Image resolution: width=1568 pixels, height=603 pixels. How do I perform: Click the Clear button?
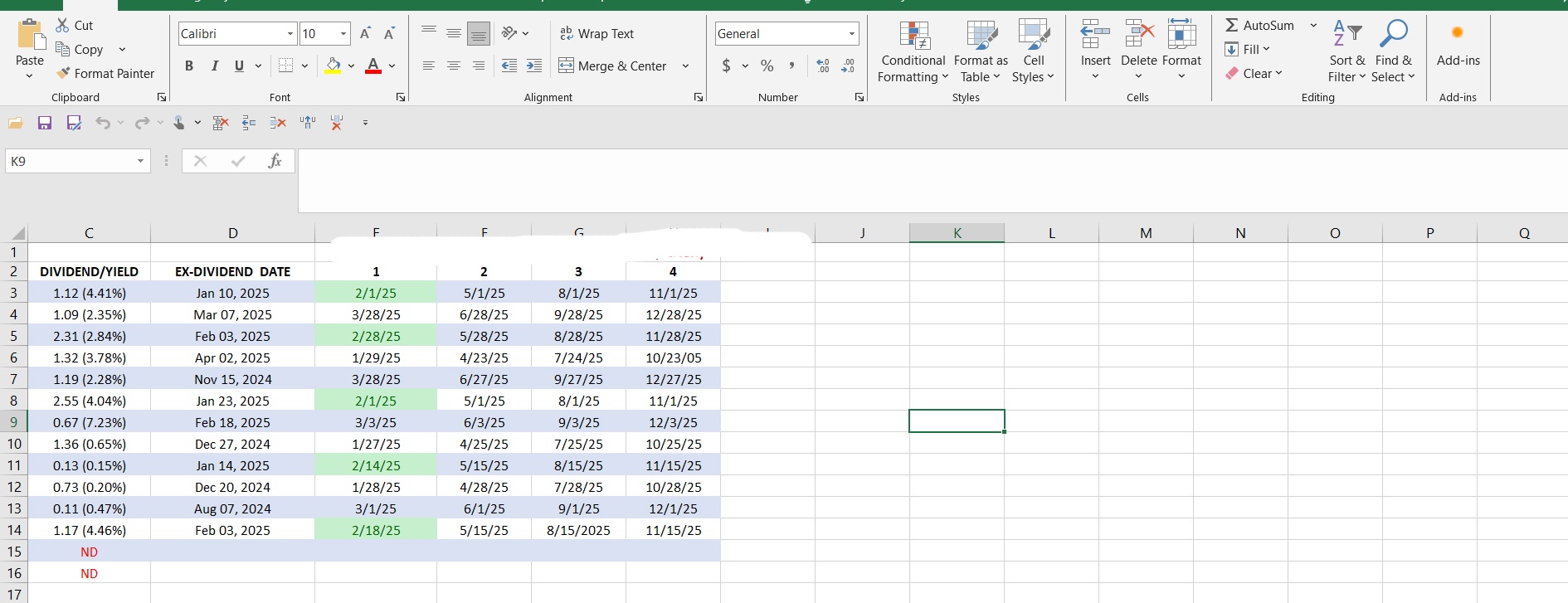point(1254,73)
